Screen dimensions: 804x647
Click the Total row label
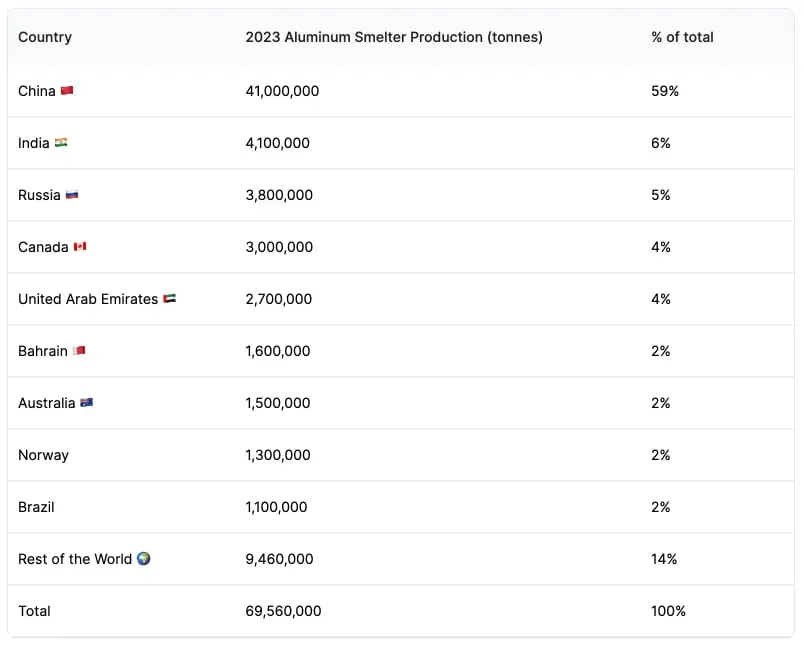34,611
